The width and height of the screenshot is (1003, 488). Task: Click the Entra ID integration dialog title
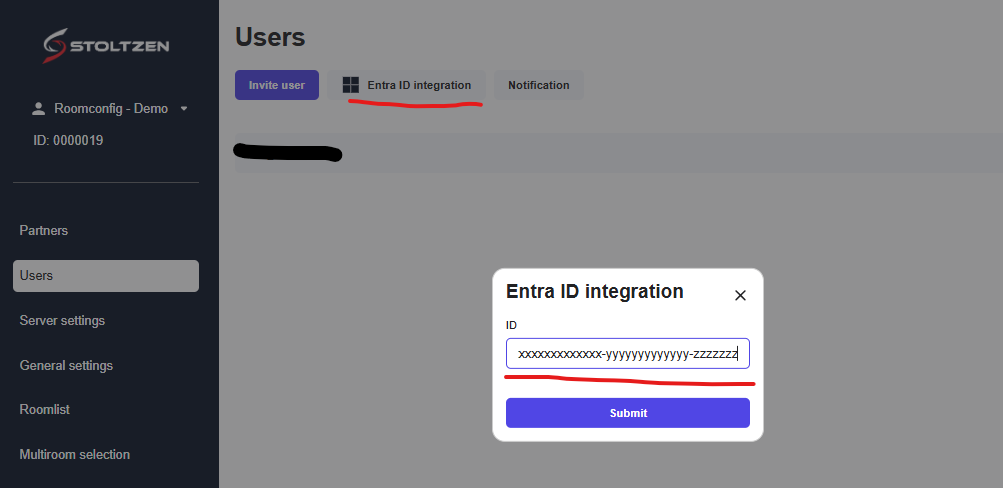[x=595, y=292]
